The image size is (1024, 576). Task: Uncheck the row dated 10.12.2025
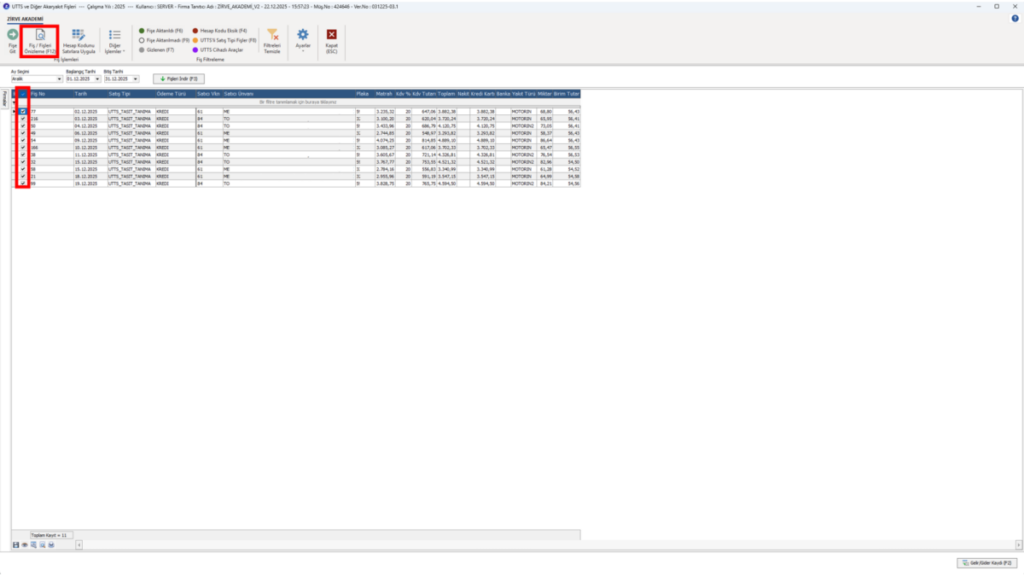click(x=23, y=148)
